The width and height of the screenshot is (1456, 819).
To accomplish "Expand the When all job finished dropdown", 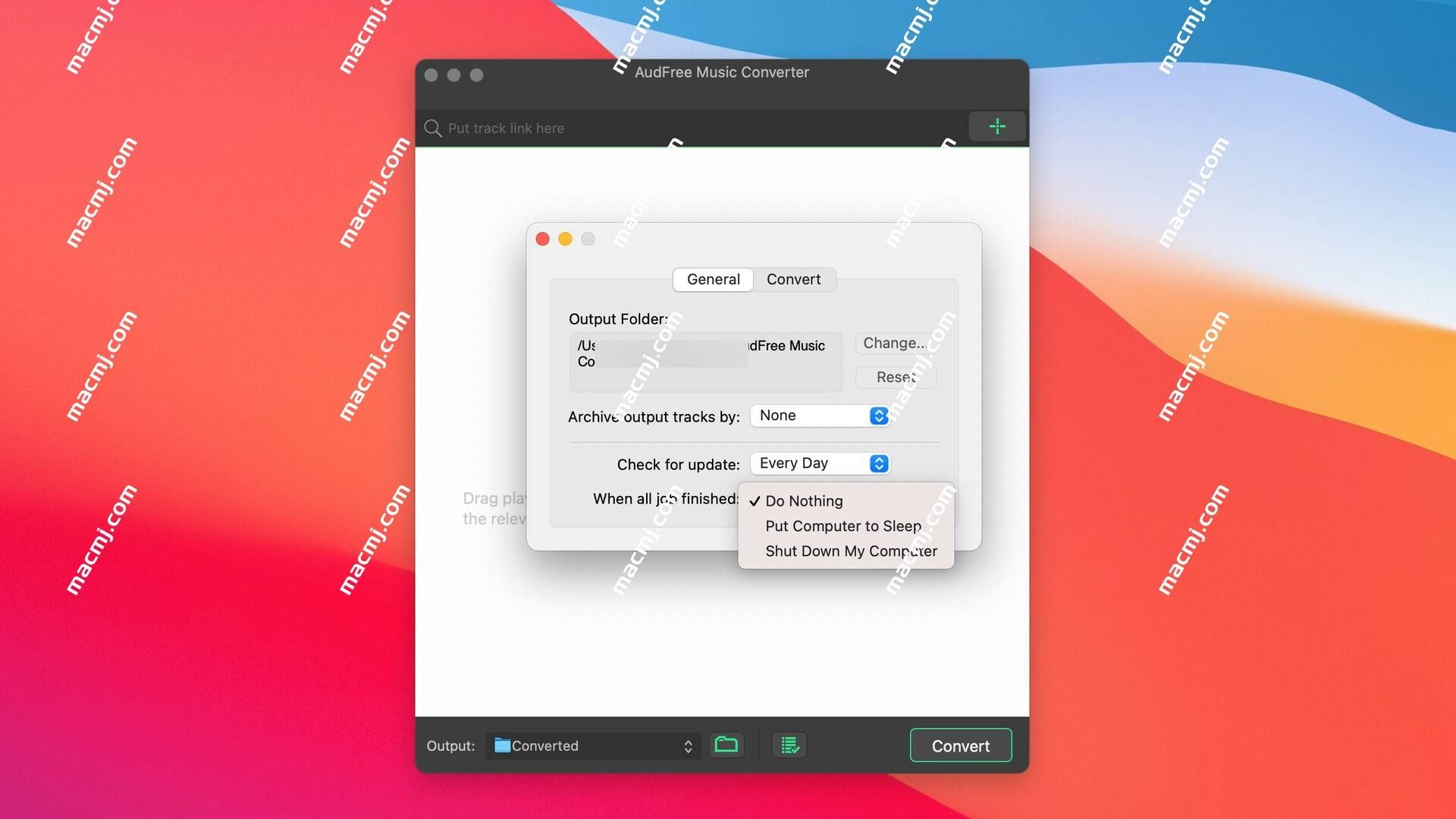I will tap(818, 498).
